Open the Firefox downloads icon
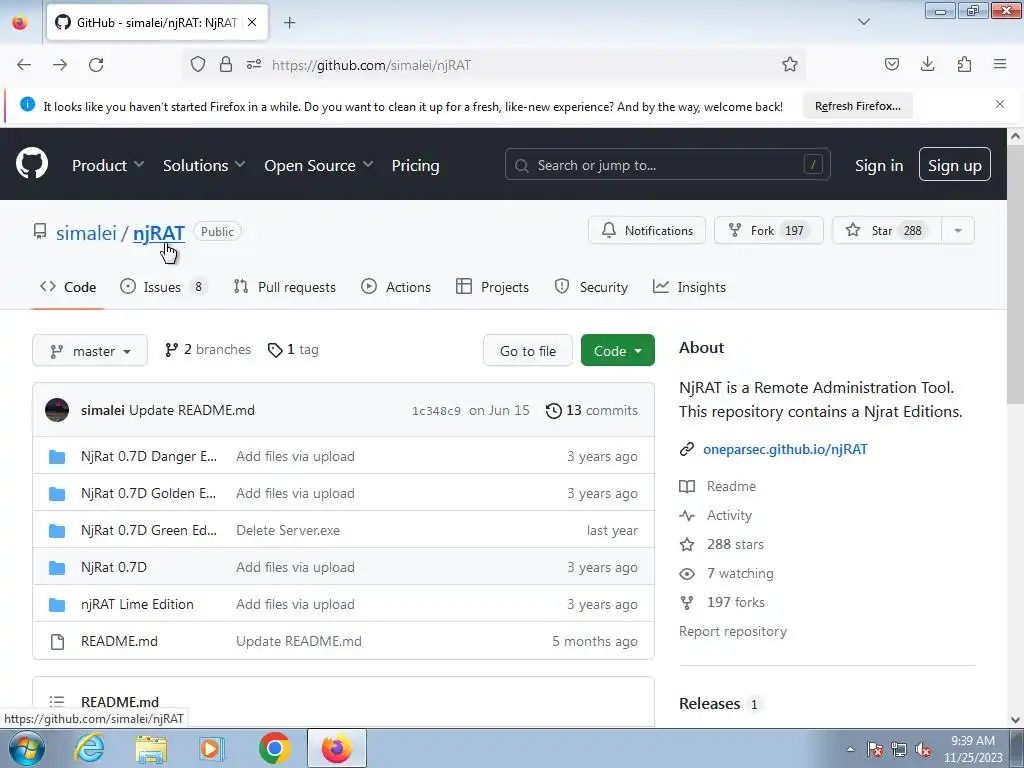The image size is (1024, 768). 927,64
